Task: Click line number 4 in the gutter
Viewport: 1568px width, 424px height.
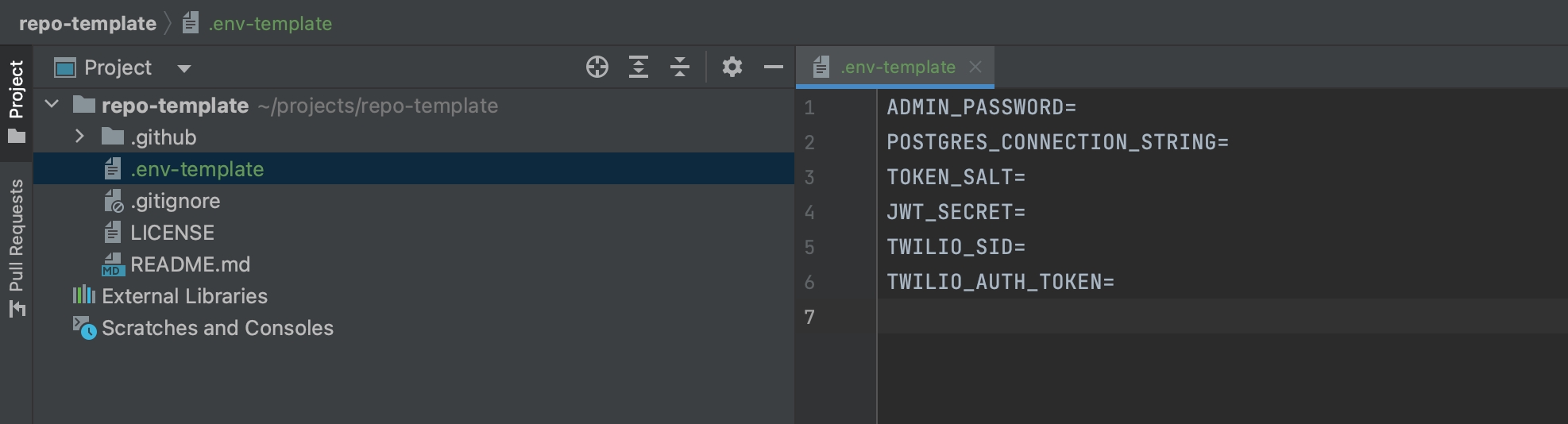Action: [809, 212]
